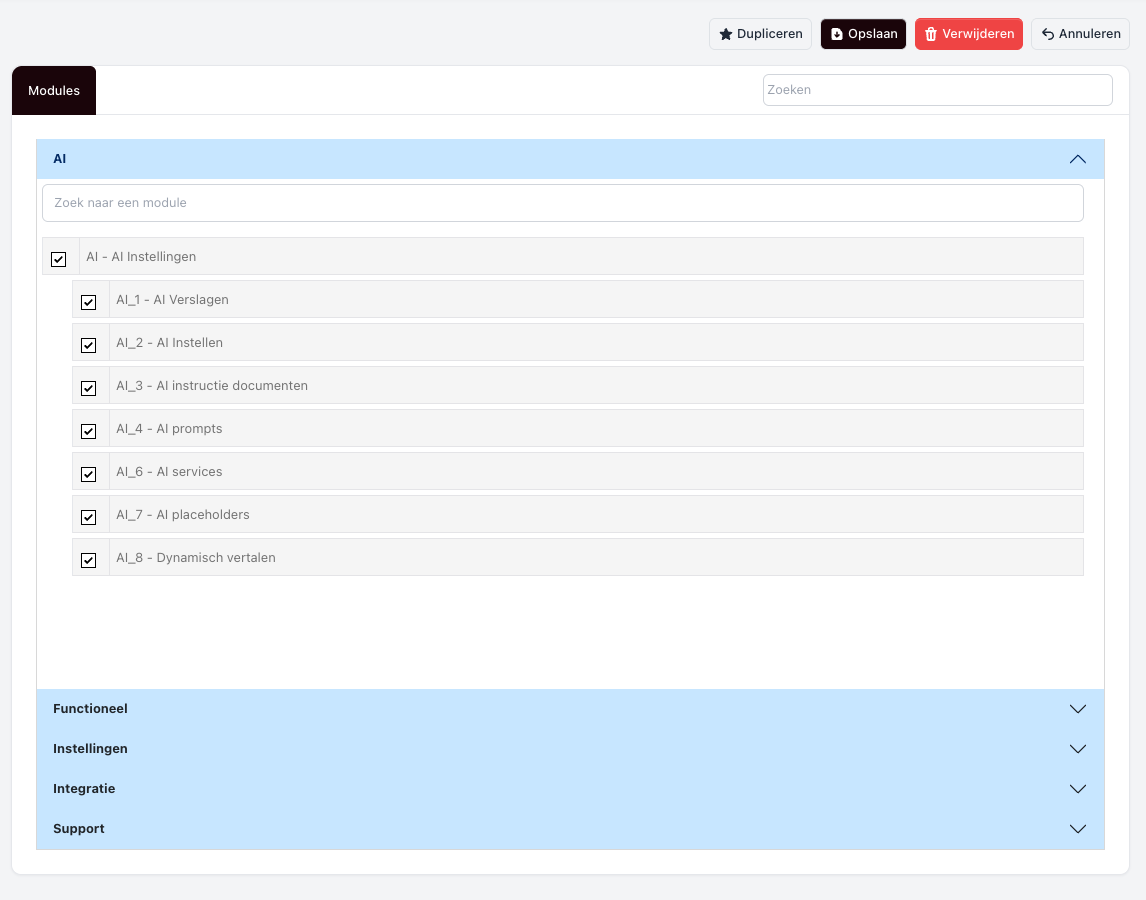Click the star icon on Dupliceren

(726, 34)
